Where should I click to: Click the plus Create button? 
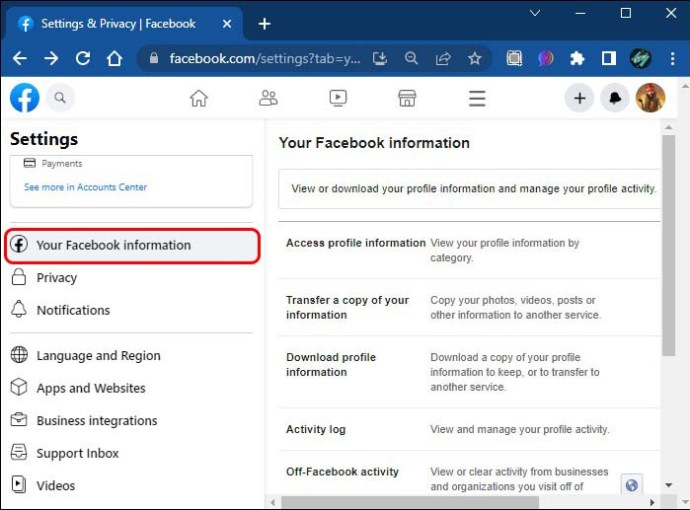click(579, 98)
